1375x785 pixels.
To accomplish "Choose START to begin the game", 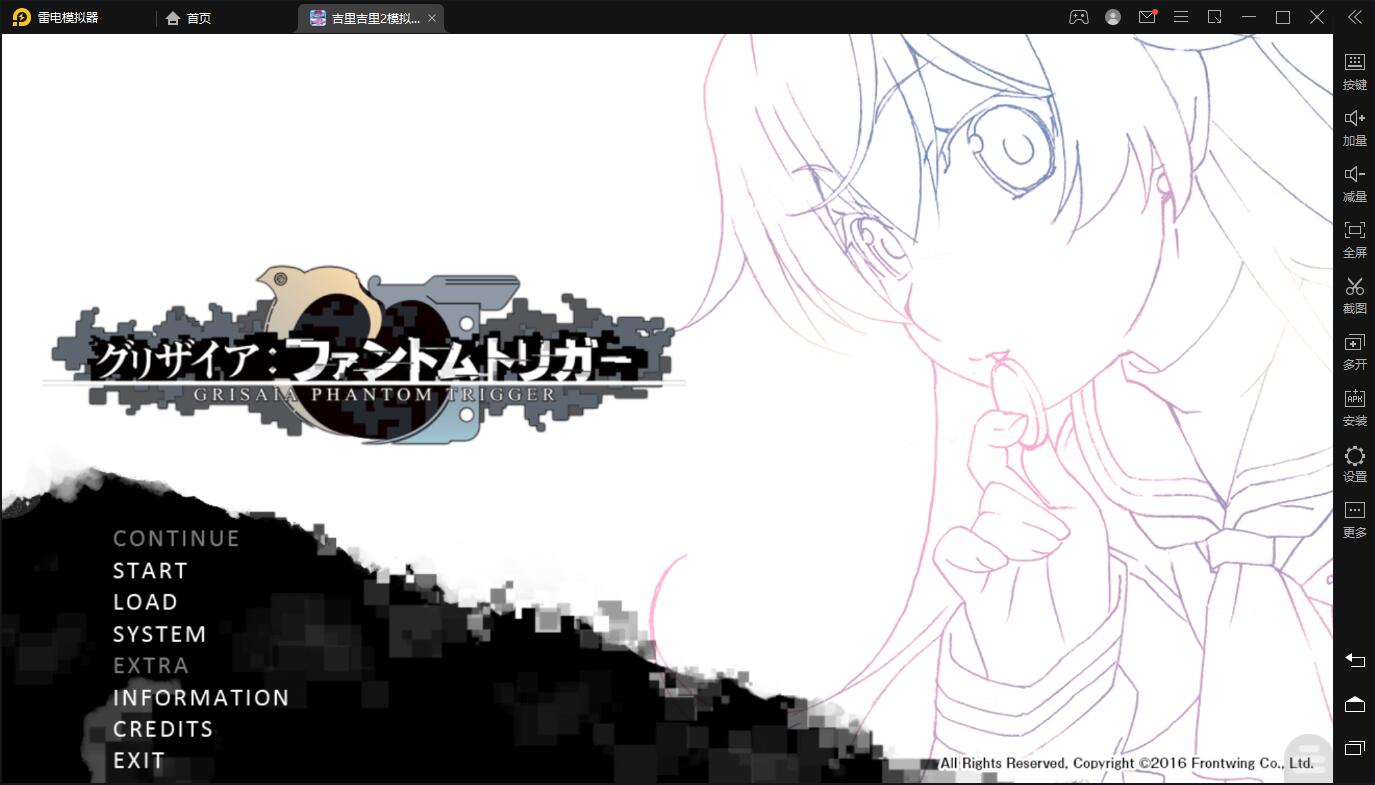I will coord(150,571).
